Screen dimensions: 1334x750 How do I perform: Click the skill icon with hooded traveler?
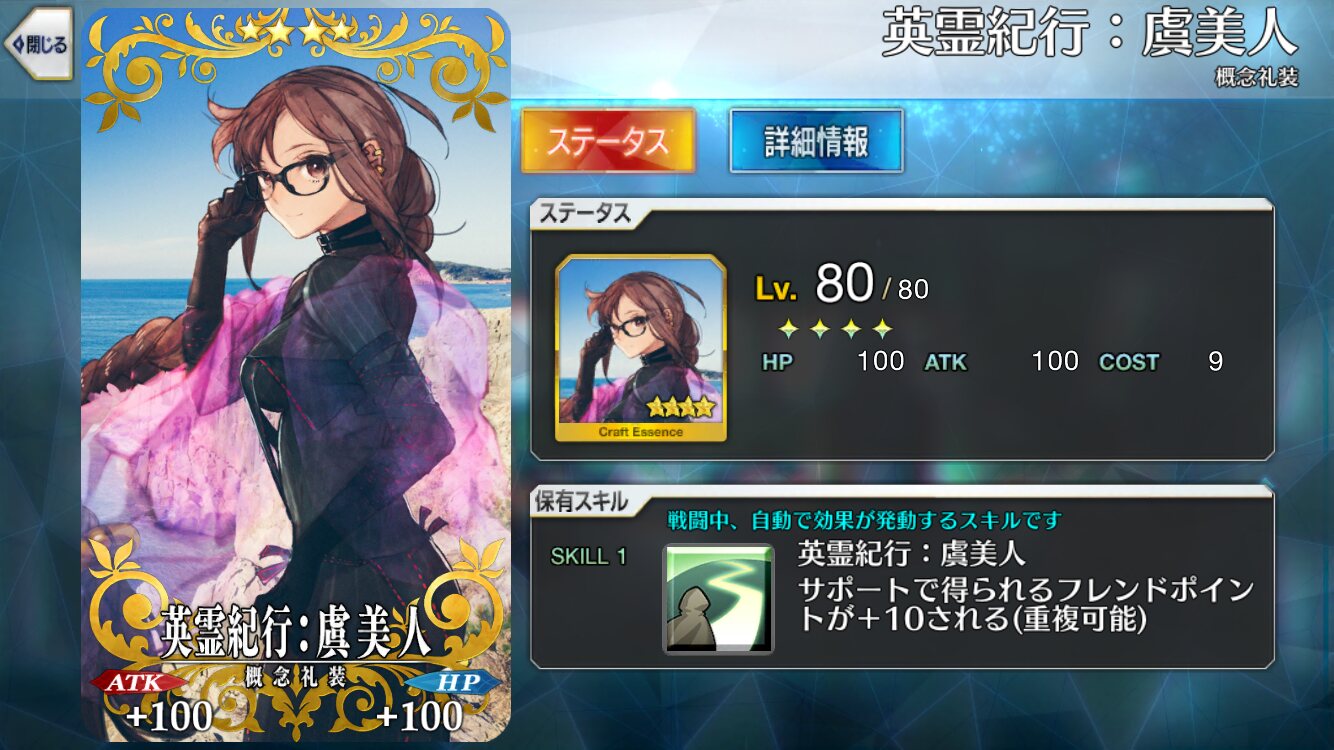coord(718,598)
